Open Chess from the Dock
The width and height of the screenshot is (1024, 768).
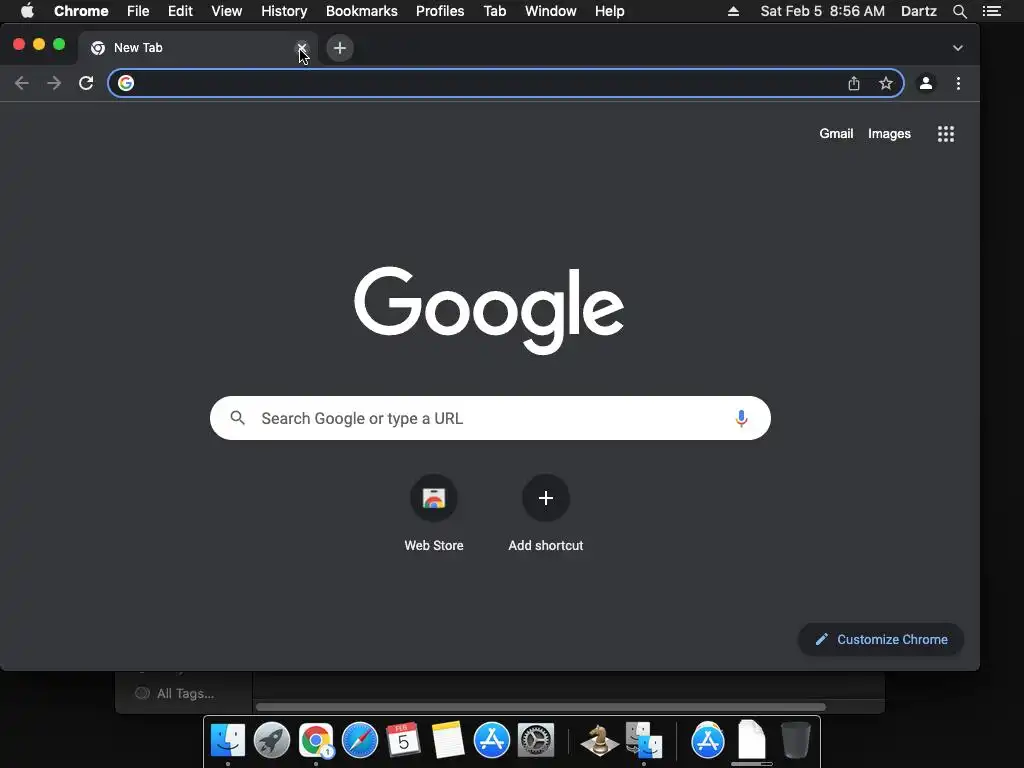(x=599, y=741)
